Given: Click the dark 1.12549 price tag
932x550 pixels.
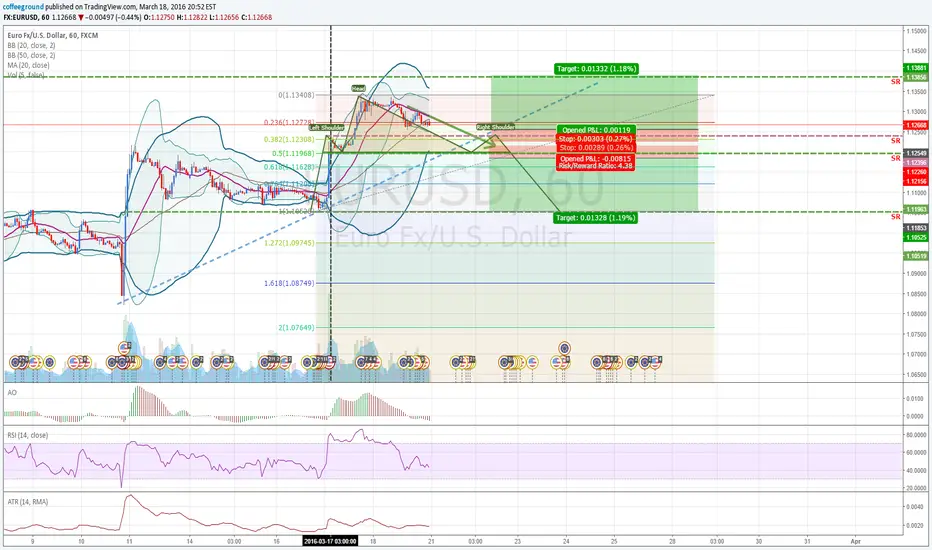Looking at the screenshot, I should [x=915, y=153].
